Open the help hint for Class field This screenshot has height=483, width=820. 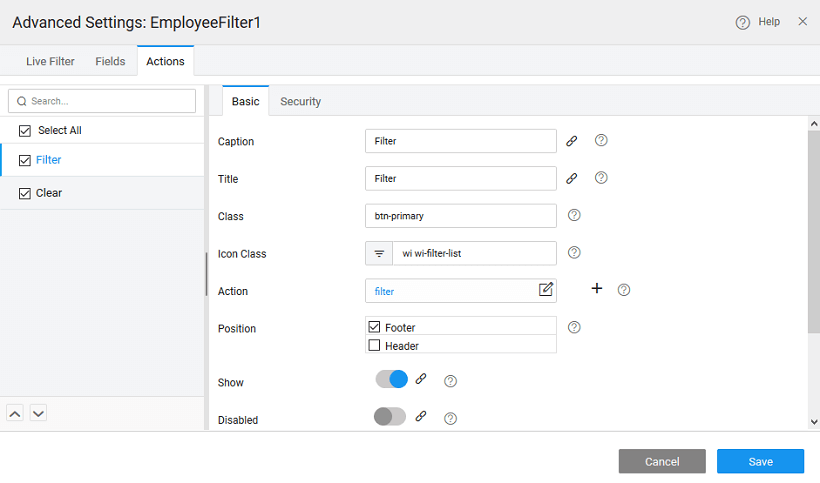tap(574, 215)
